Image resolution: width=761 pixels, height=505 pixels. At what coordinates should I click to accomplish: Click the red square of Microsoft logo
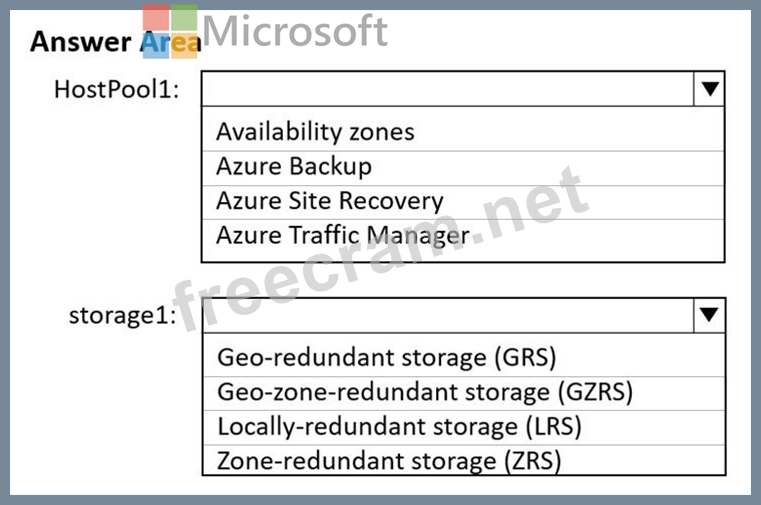156,18
